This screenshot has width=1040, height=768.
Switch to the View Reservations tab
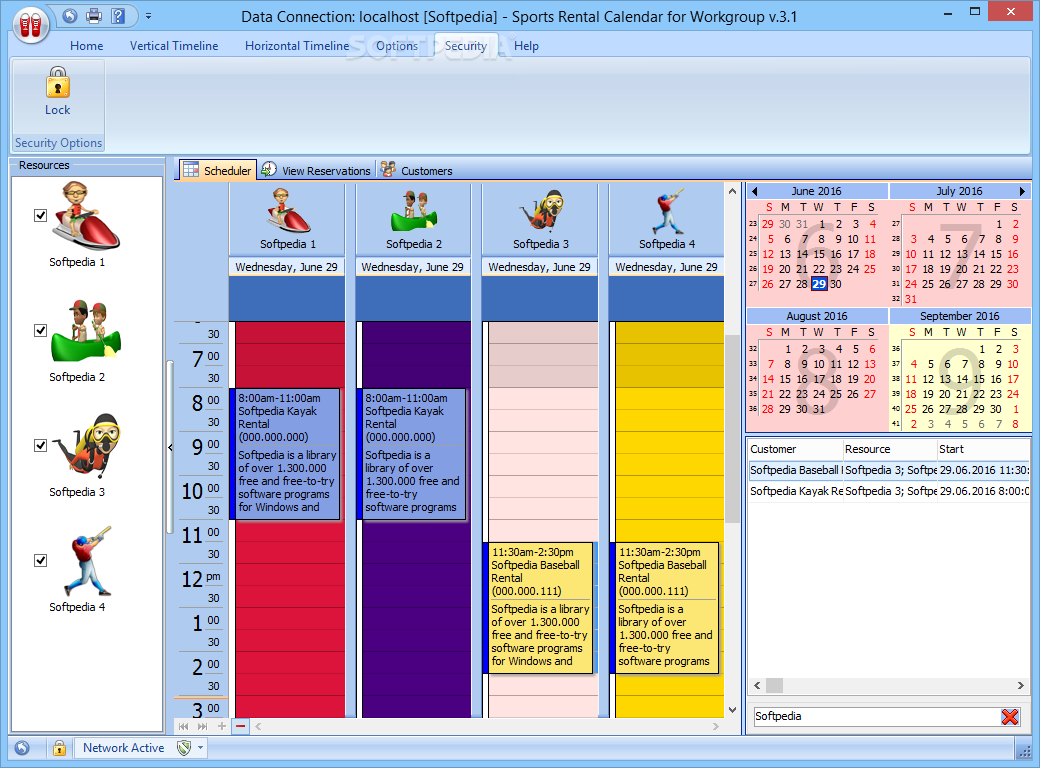[316, 170]
